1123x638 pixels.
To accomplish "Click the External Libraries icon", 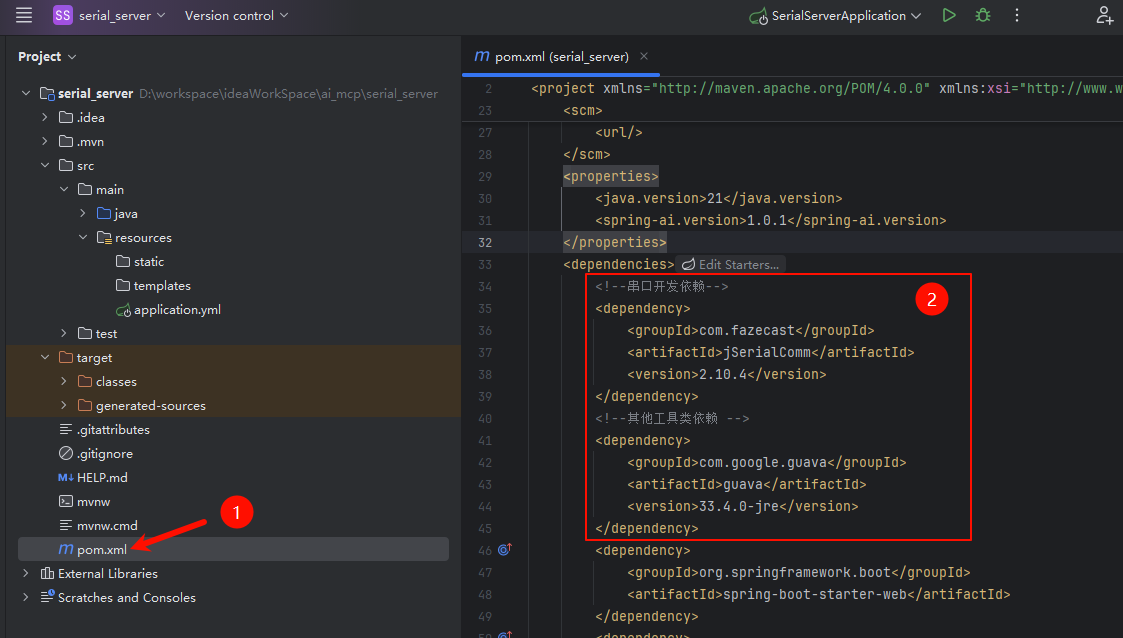I will [47, 573].
